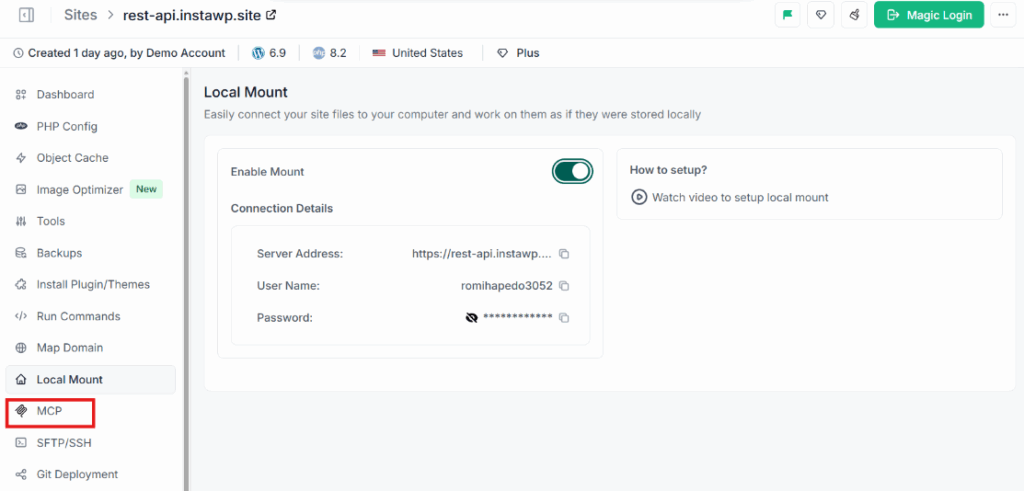This screenshot has height=491, width=1024.
Task: Open the MCP sidebar item
Action: coord(50,411)
